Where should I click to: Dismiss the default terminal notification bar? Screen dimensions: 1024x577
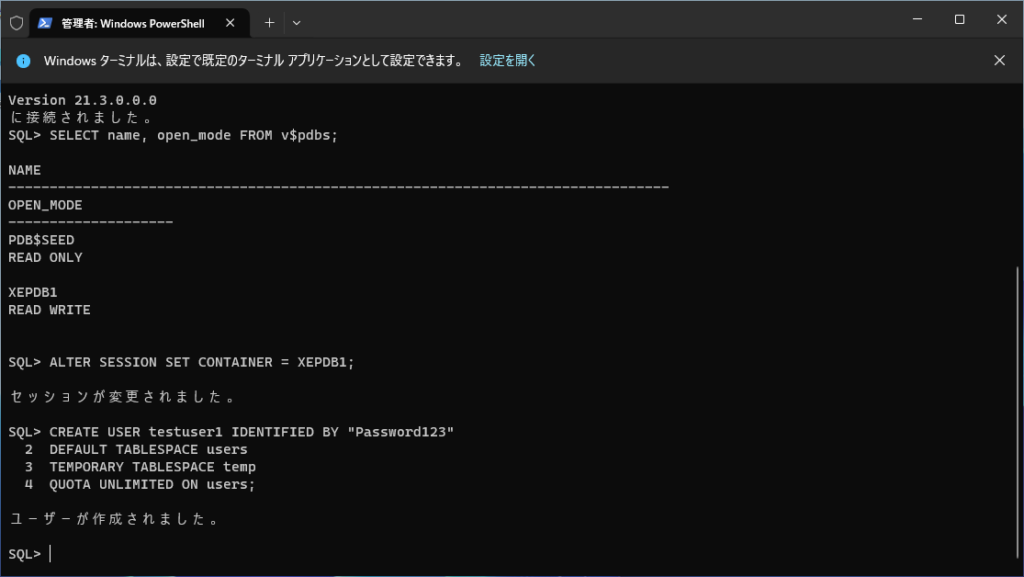click(x=999, y=60)
